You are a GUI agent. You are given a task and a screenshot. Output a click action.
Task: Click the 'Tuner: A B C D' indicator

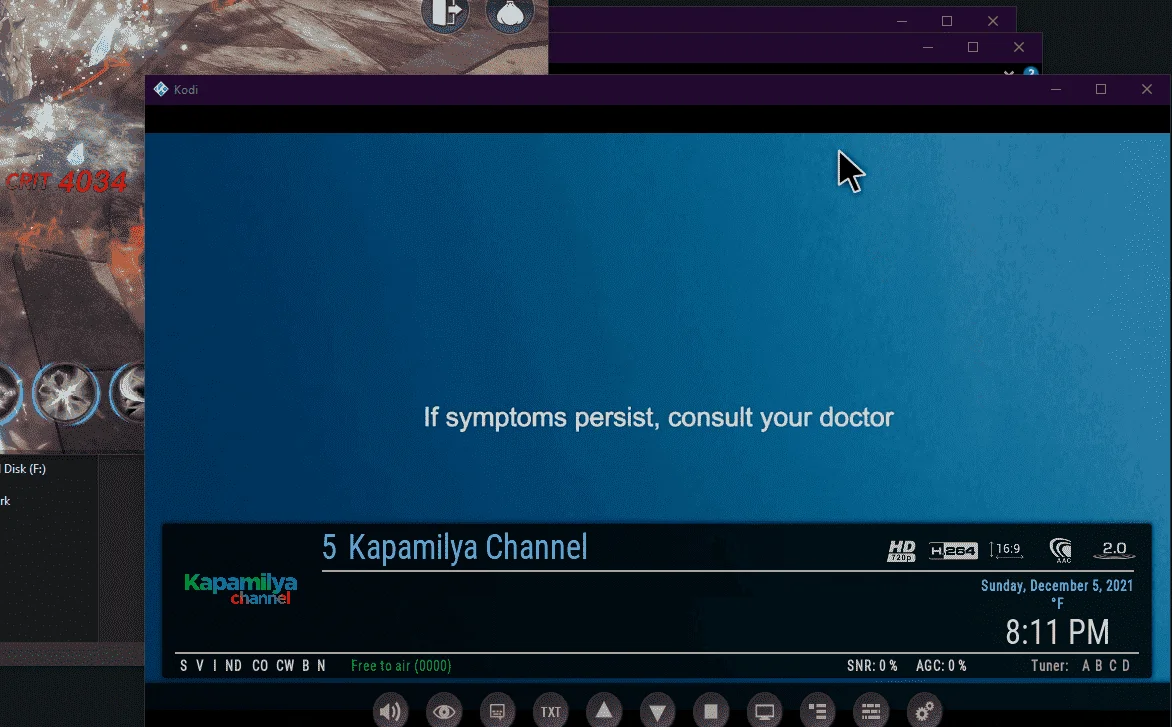pyautogui.click(x=1081, y=666)
